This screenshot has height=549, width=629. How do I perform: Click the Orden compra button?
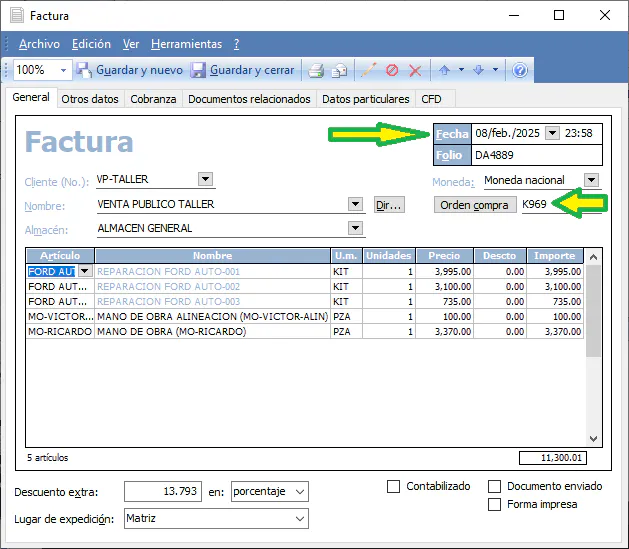(474, 205)
